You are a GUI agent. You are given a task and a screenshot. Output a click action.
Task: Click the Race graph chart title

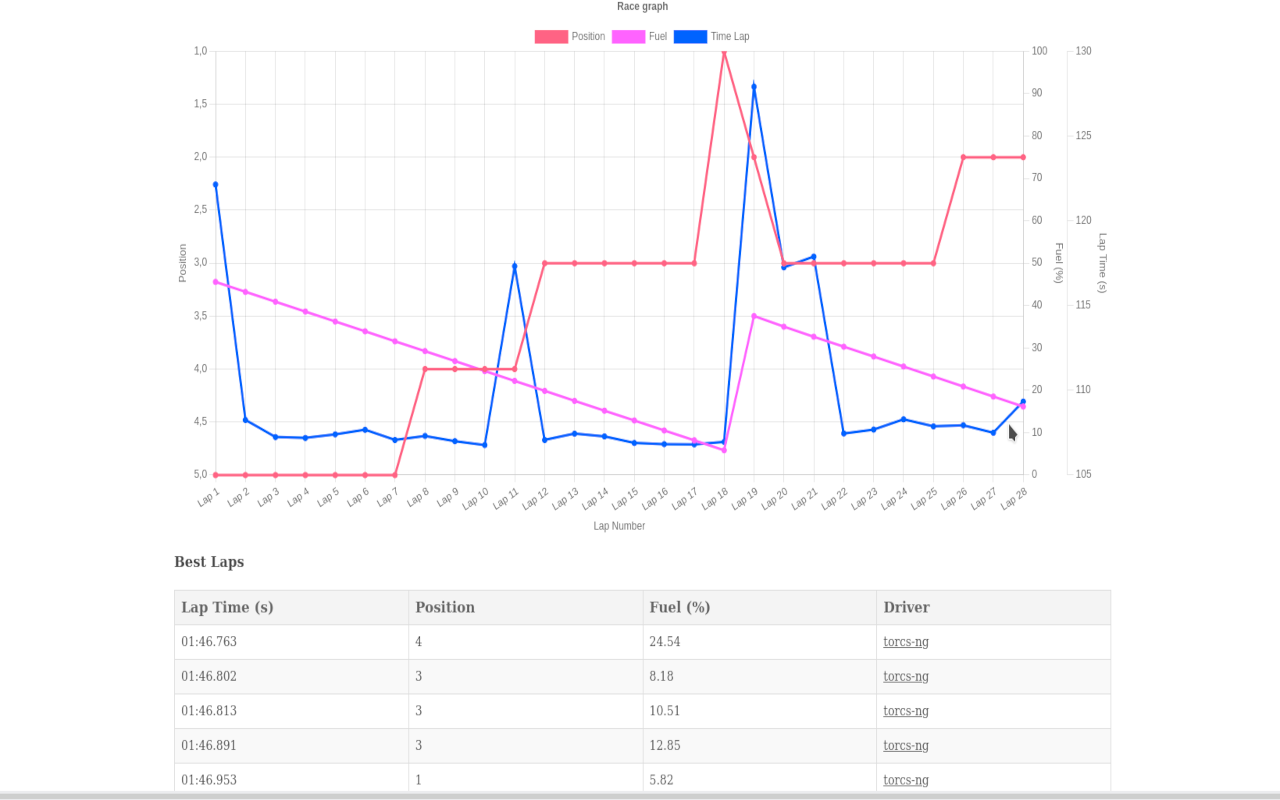642,6
